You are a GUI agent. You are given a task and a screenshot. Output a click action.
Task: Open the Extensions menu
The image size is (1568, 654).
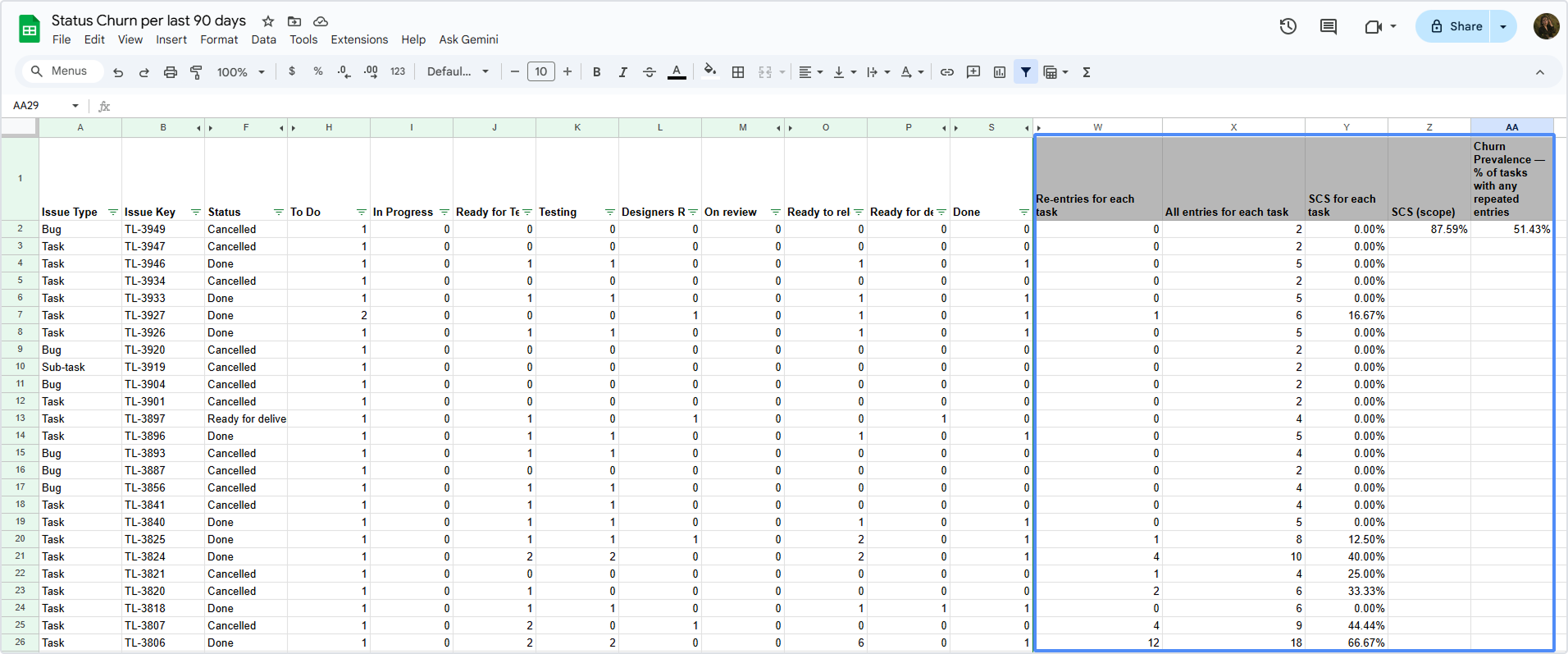(x=359, y=39)
